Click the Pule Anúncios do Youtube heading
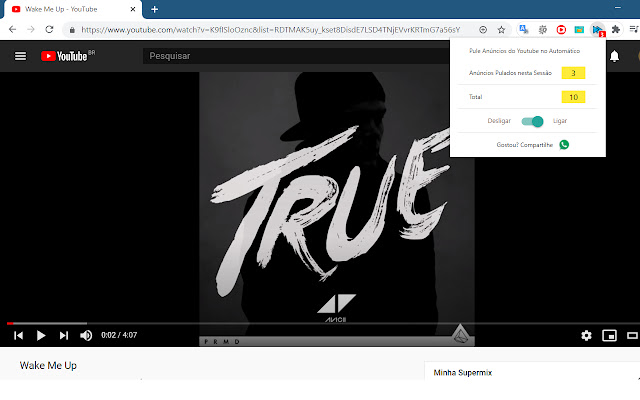This screenshot has width=640, height=400. 524,51
